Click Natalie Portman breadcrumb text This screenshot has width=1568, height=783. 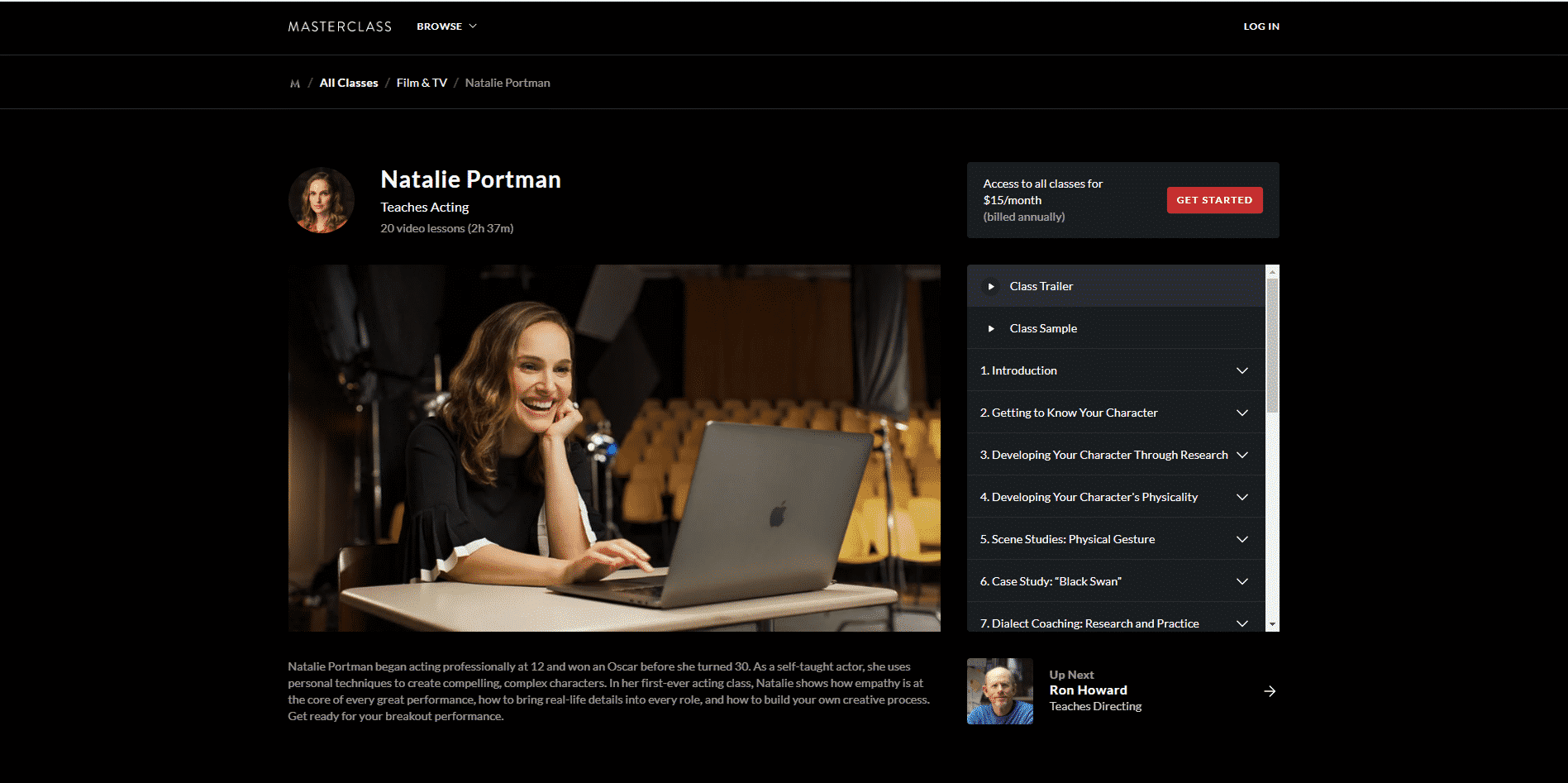pyautogui.click(x=508, y=83)
